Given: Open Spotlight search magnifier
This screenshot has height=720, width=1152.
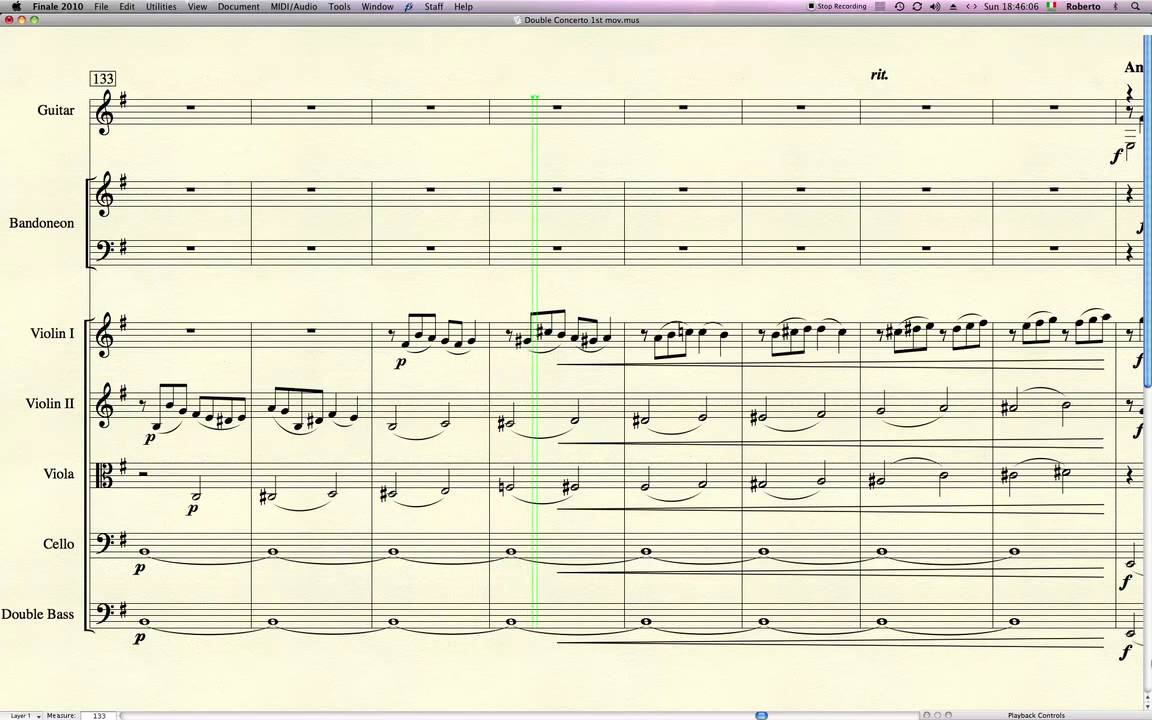Looking at the screenshot, I should click(1135, 7).
